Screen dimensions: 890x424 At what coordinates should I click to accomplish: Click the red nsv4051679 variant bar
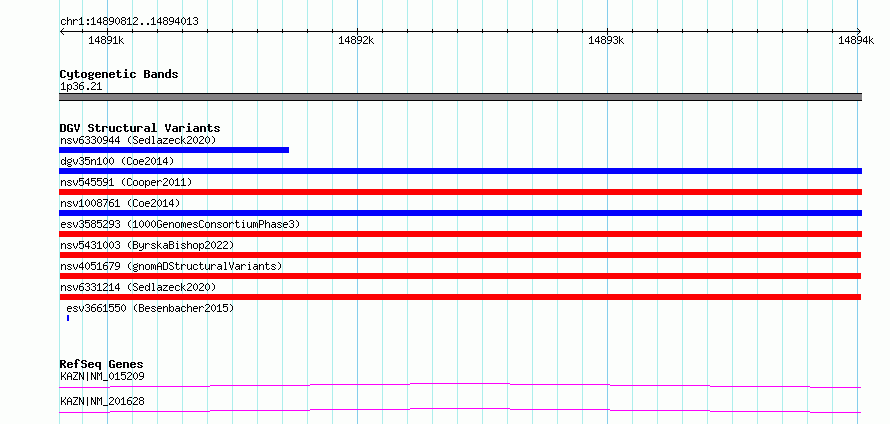click(460, 276)
